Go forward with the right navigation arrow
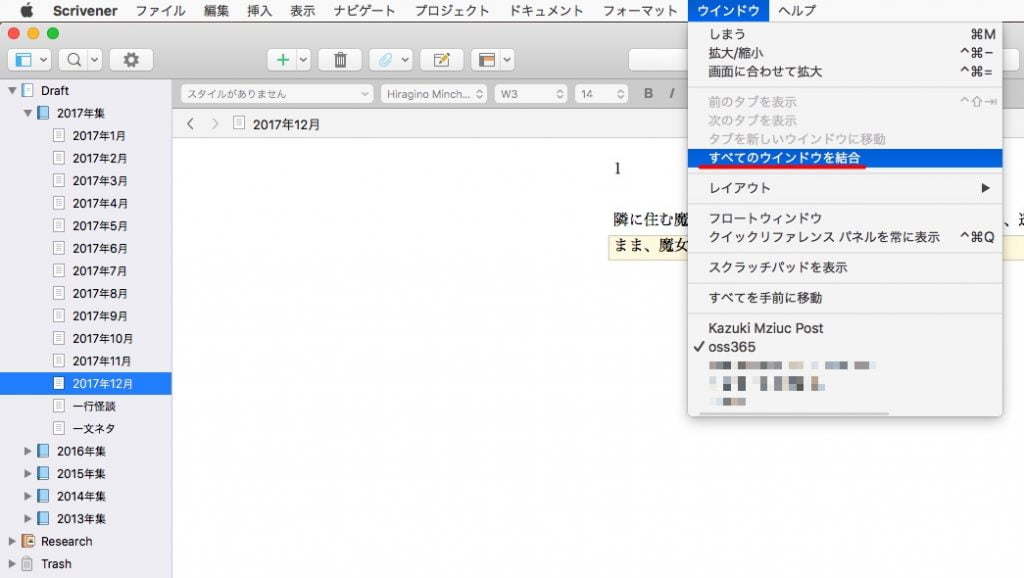 coord(215,123)
